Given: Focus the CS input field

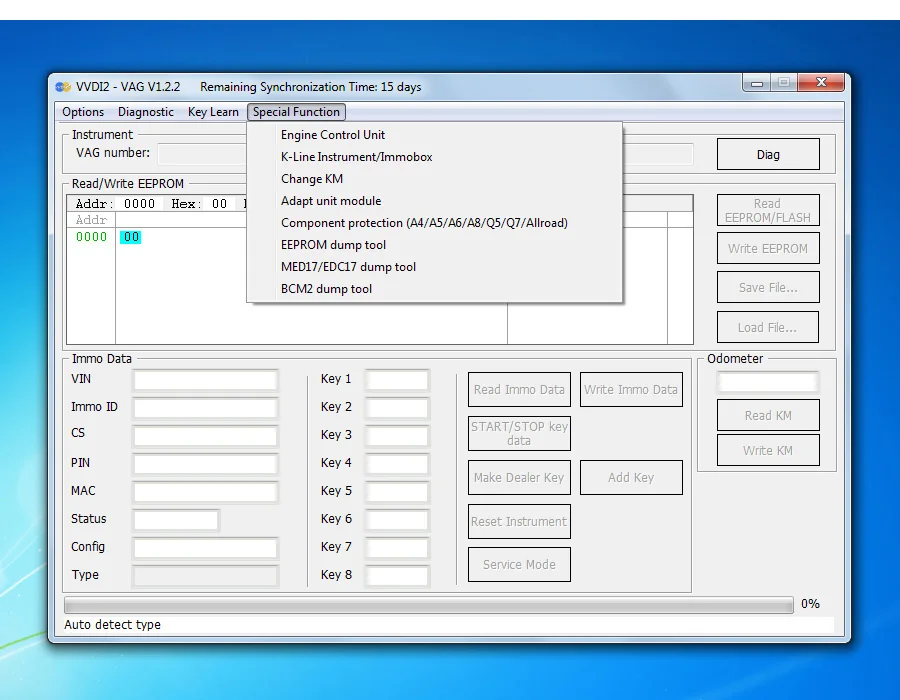Looking at the screenshot, I should pos(205,436).
